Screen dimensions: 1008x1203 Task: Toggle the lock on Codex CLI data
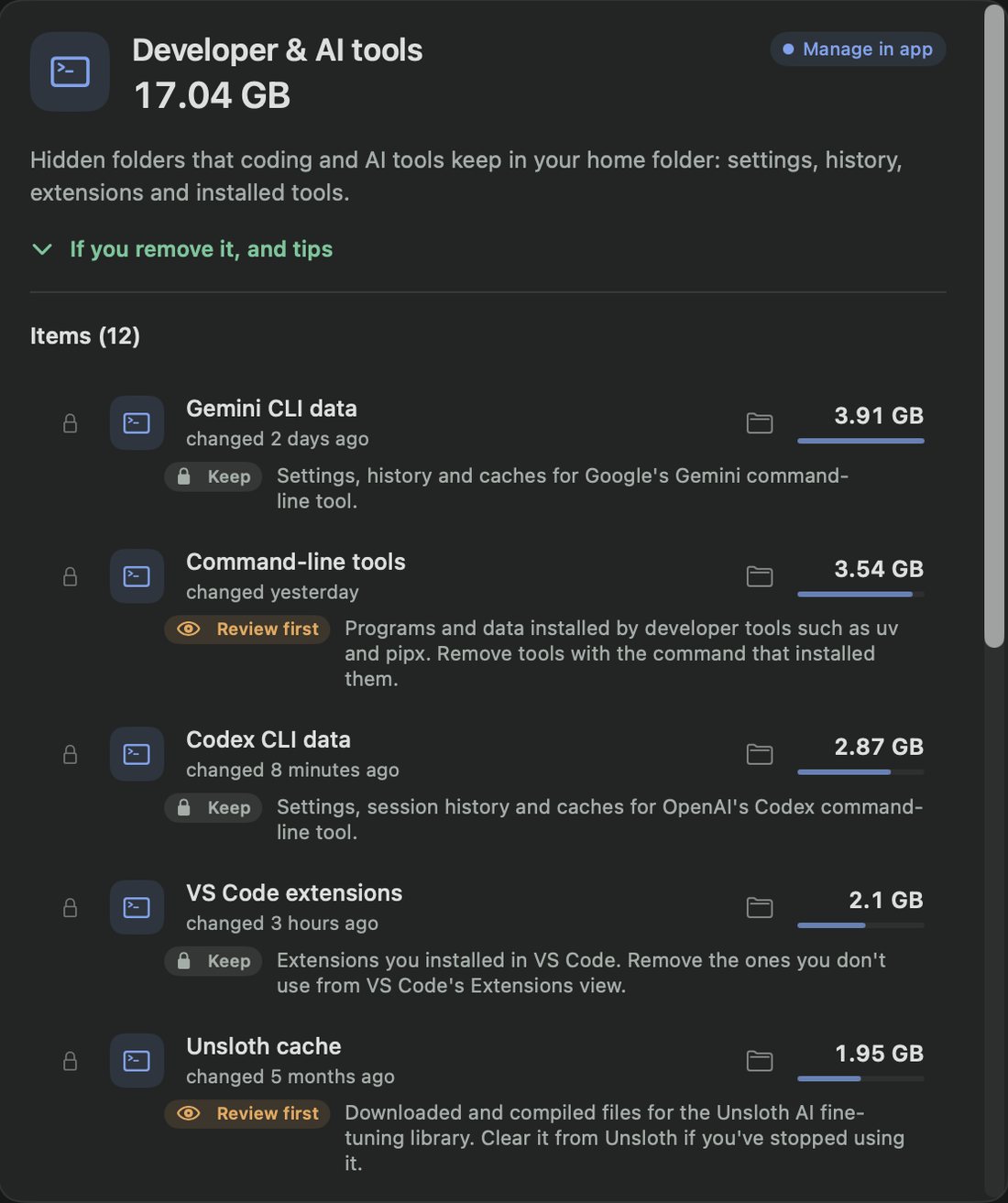point(70,753)
